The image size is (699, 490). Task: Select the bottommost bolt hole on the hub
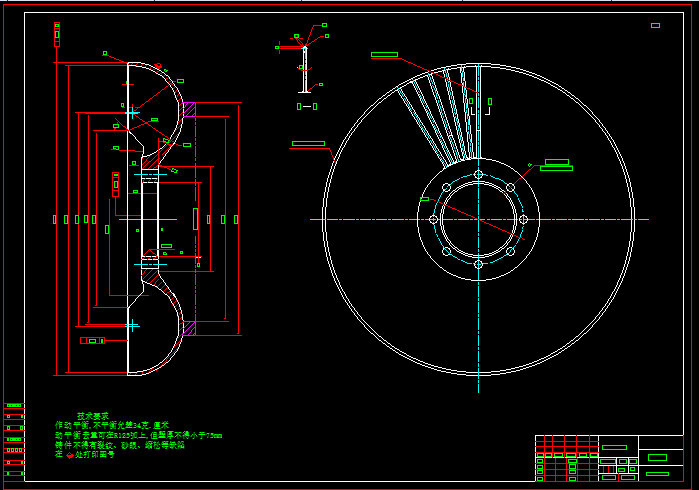point(478,264)
